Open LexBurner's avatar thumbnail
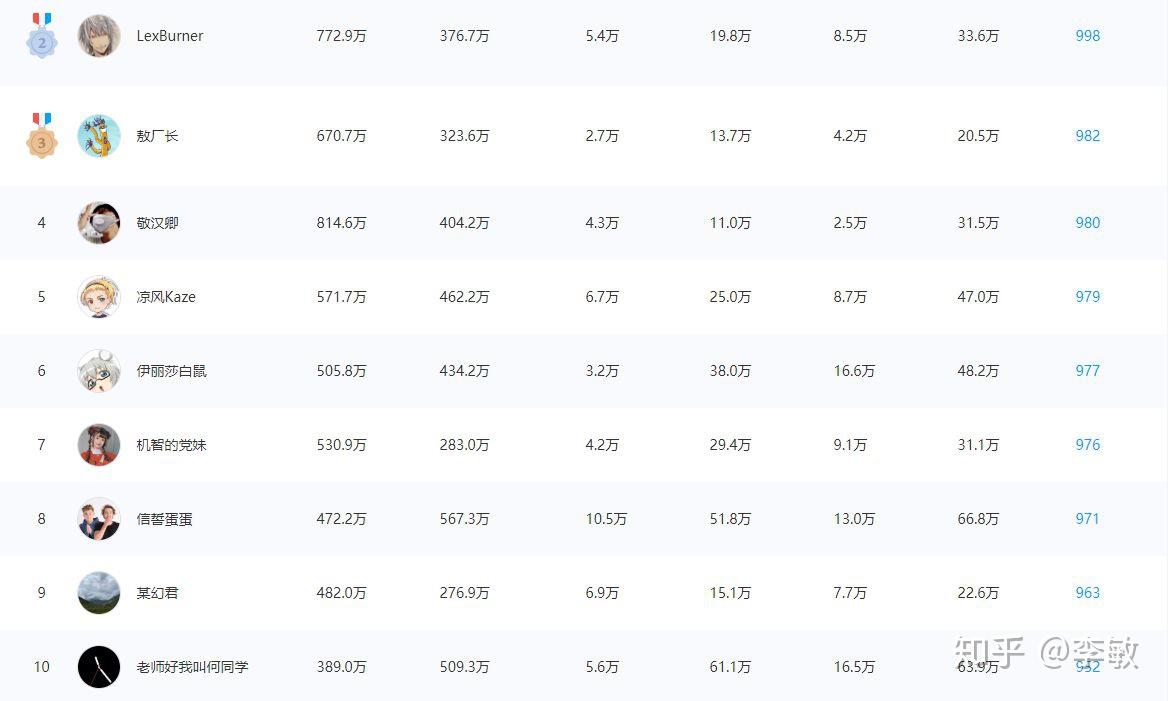The width and height of the screenshot is (1168, 701). [99, 36]
